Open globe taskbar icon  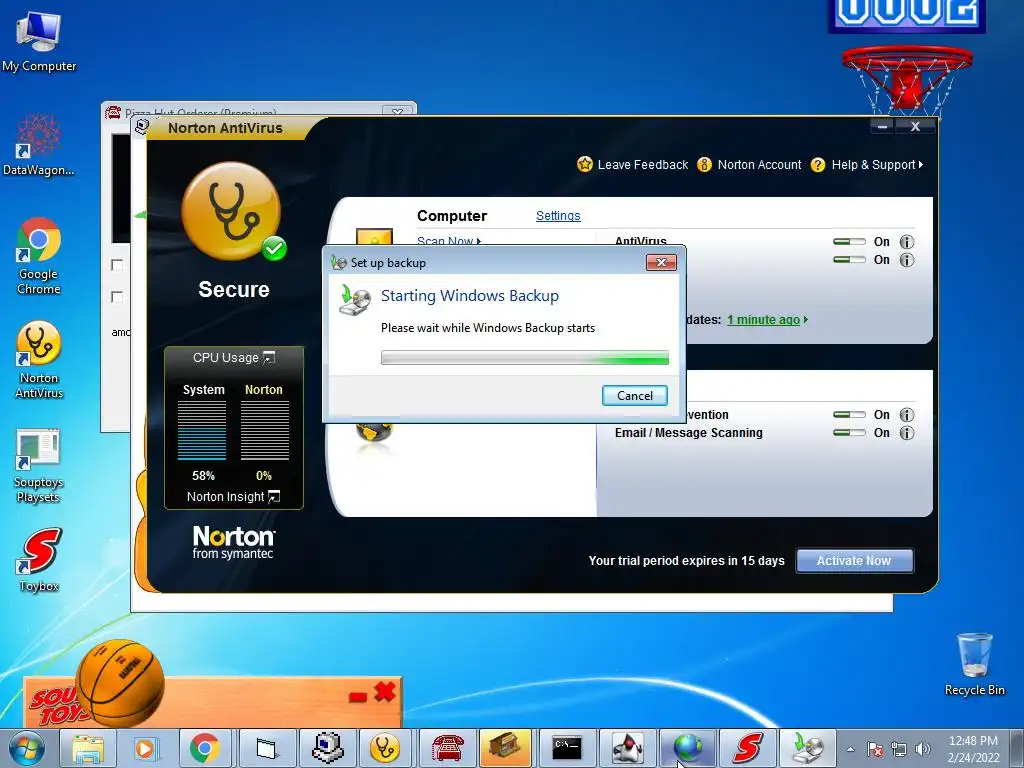click(688, 748)
